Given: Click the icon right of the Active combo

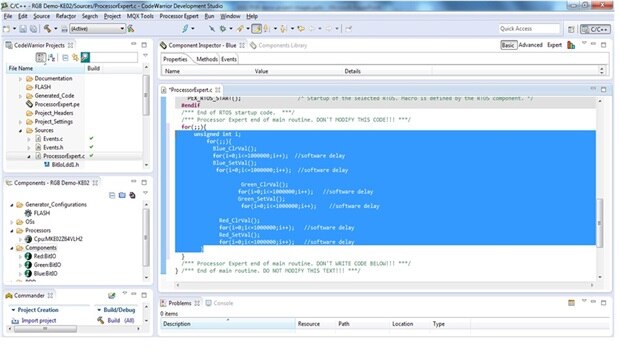Looking at the screenshot, I should point(131,28).
